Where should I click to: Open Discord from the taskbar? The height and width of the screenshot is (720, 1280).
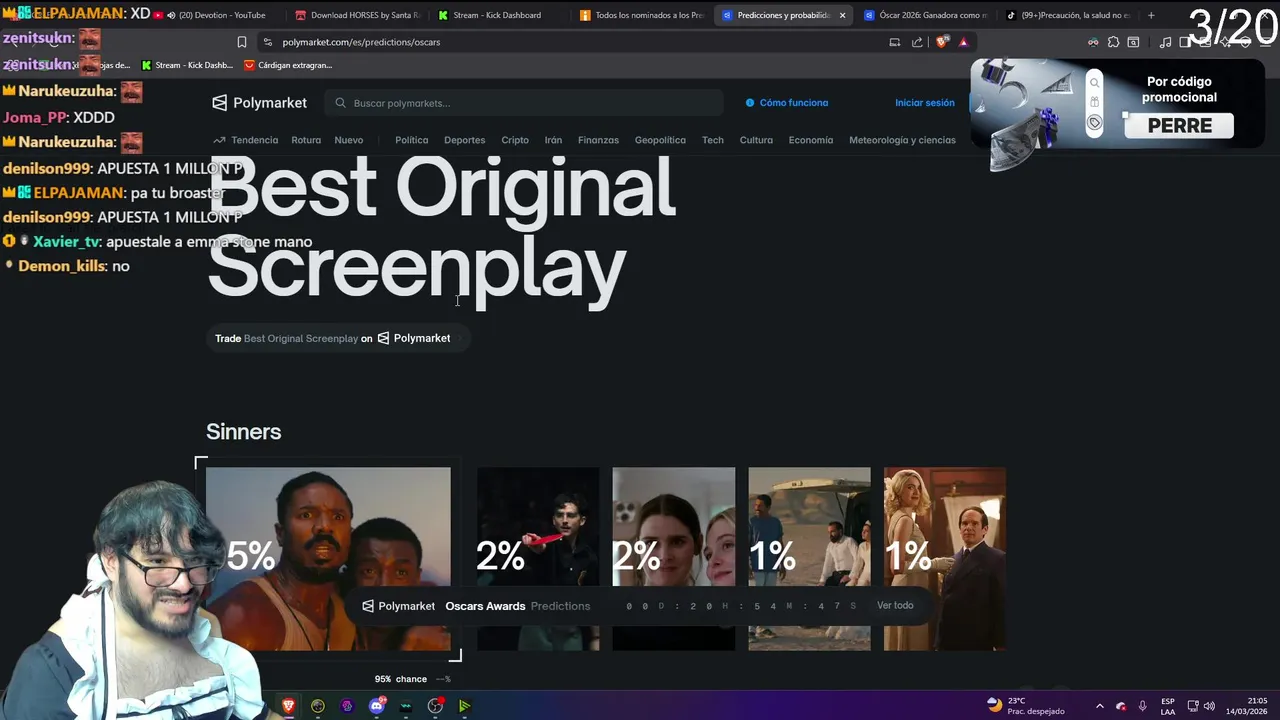coord(377,706)
